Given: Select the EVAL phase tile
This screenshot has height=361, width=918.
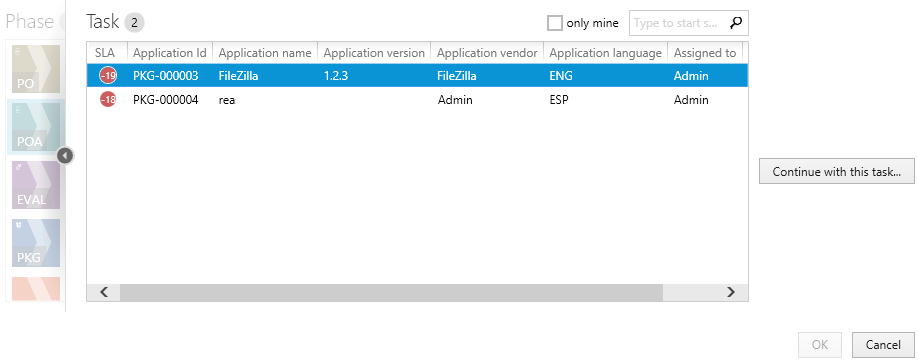Looking at the screenshot, I should coord(36,185).
